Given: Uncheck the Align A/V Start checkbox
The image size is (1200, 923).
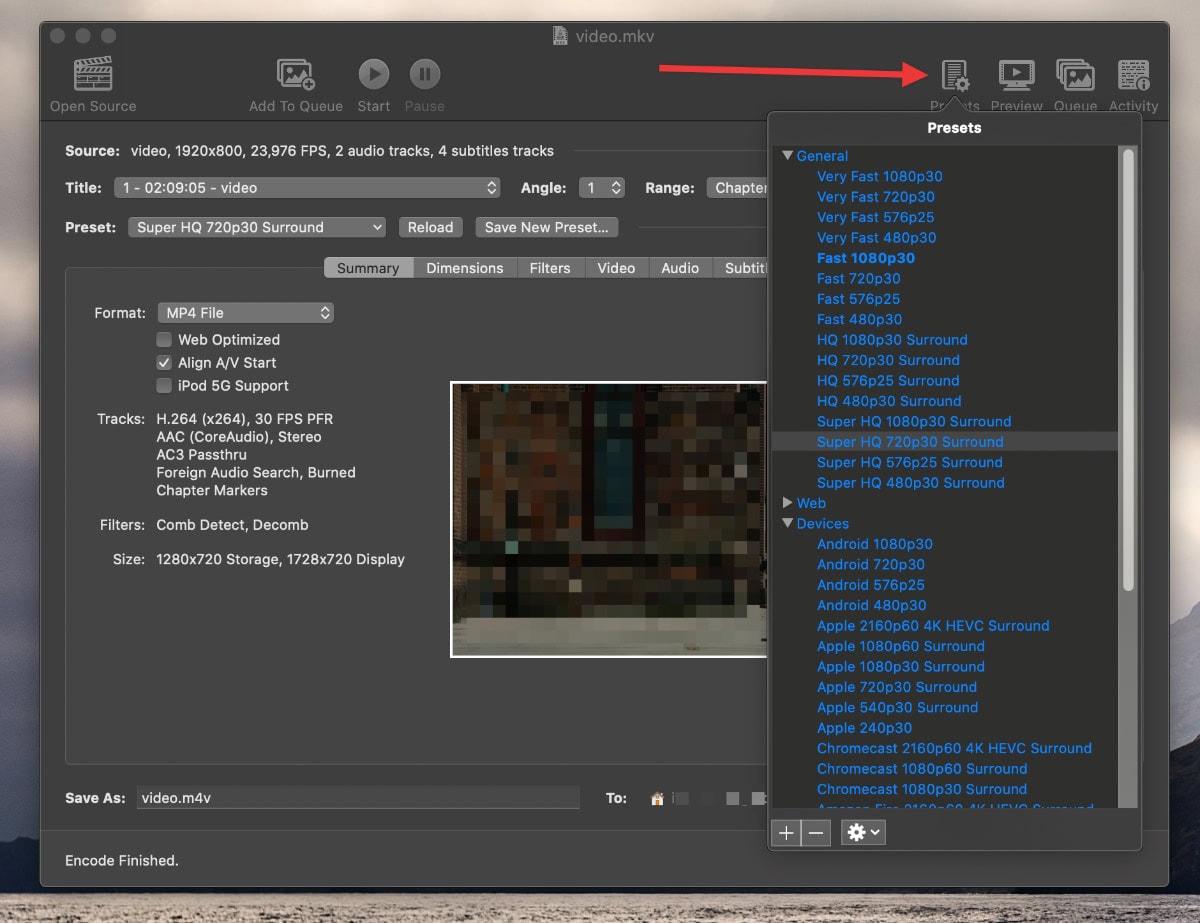Looking at the screenshot, I should [164, 363].
